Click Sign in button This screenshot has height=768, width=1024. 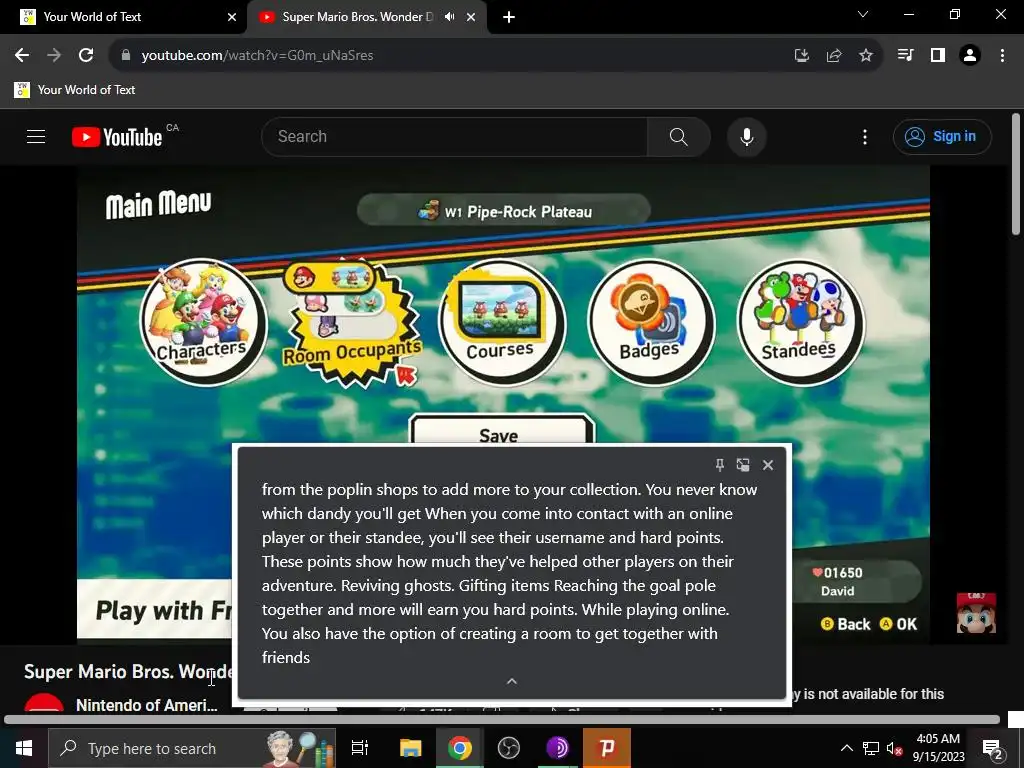click(x=942, y=136)
